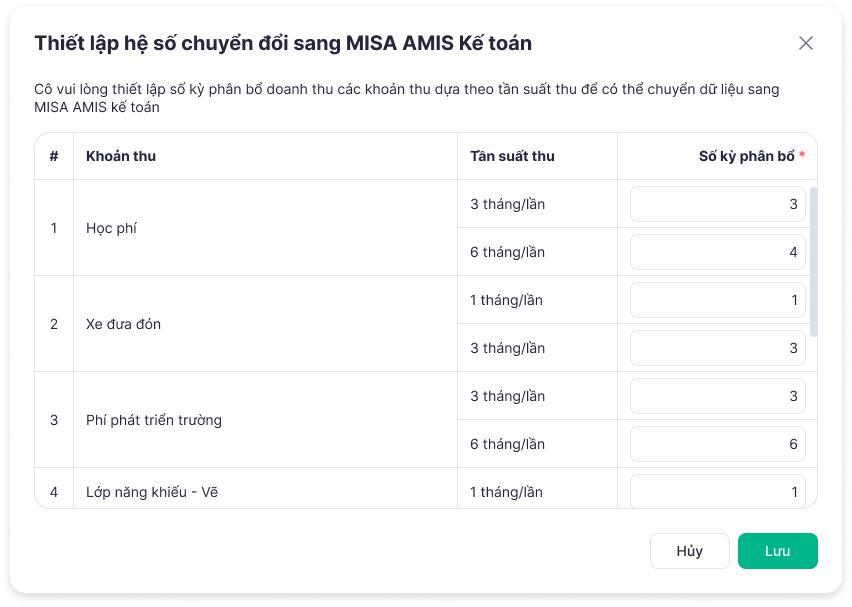The image size is (852, 607).
Task: Click the Khoản thu column header
Action: (x=121, y=156)
